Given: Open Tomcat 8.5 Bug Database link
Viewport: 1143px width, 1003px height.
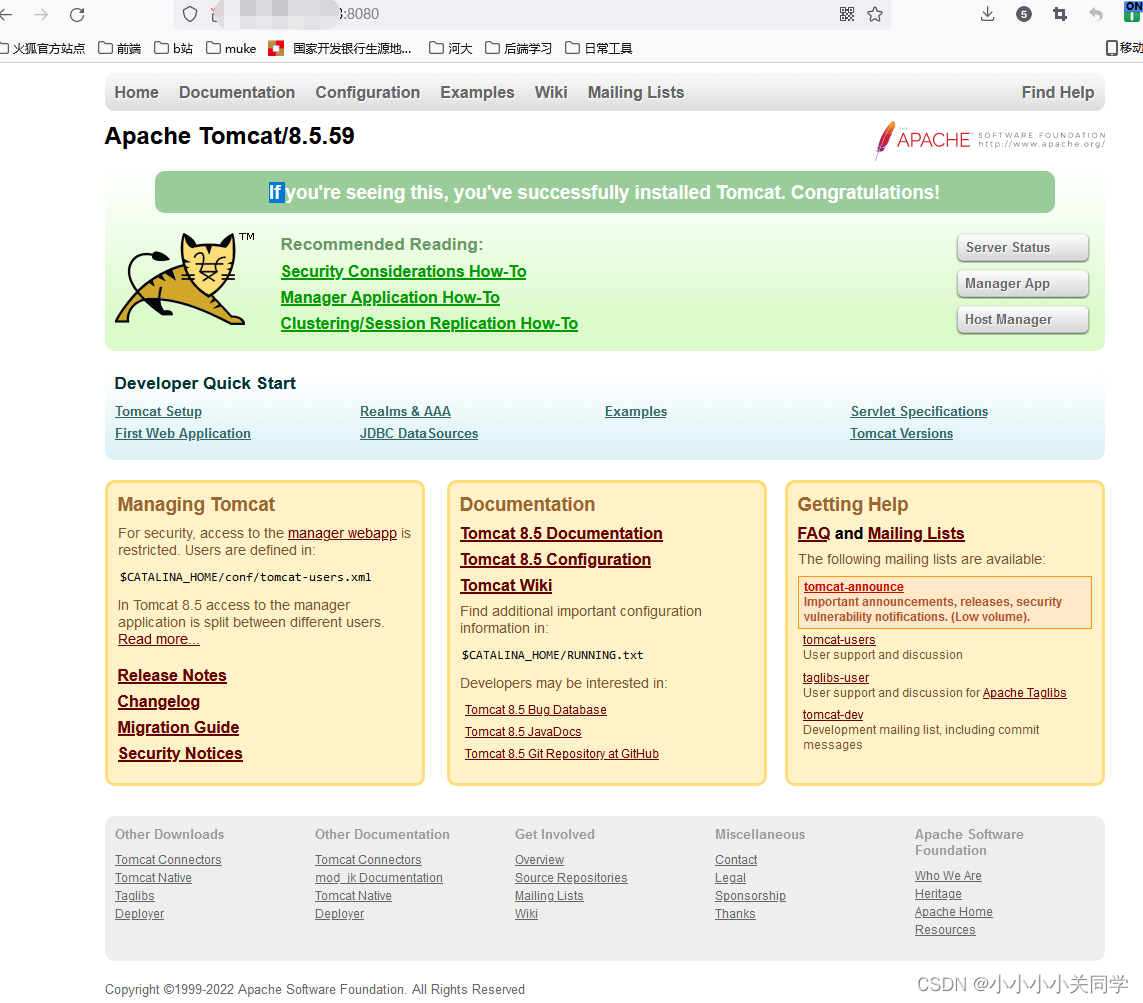Looking at the screenshot, I should click(x=536, y=710).
